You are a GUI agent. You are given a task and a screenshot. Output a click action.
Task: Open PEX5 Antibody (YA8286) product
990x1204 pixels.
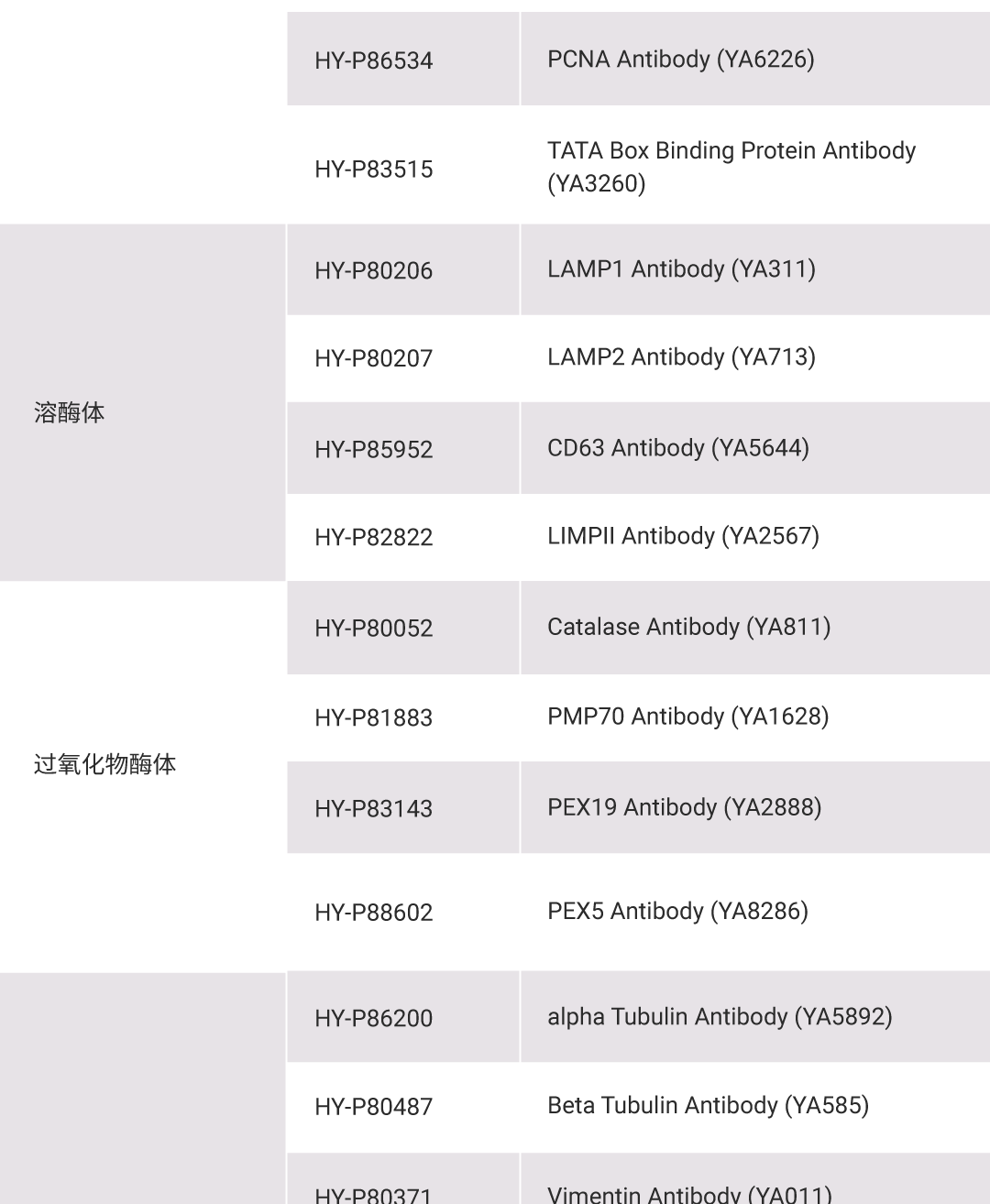click(677, 912)
